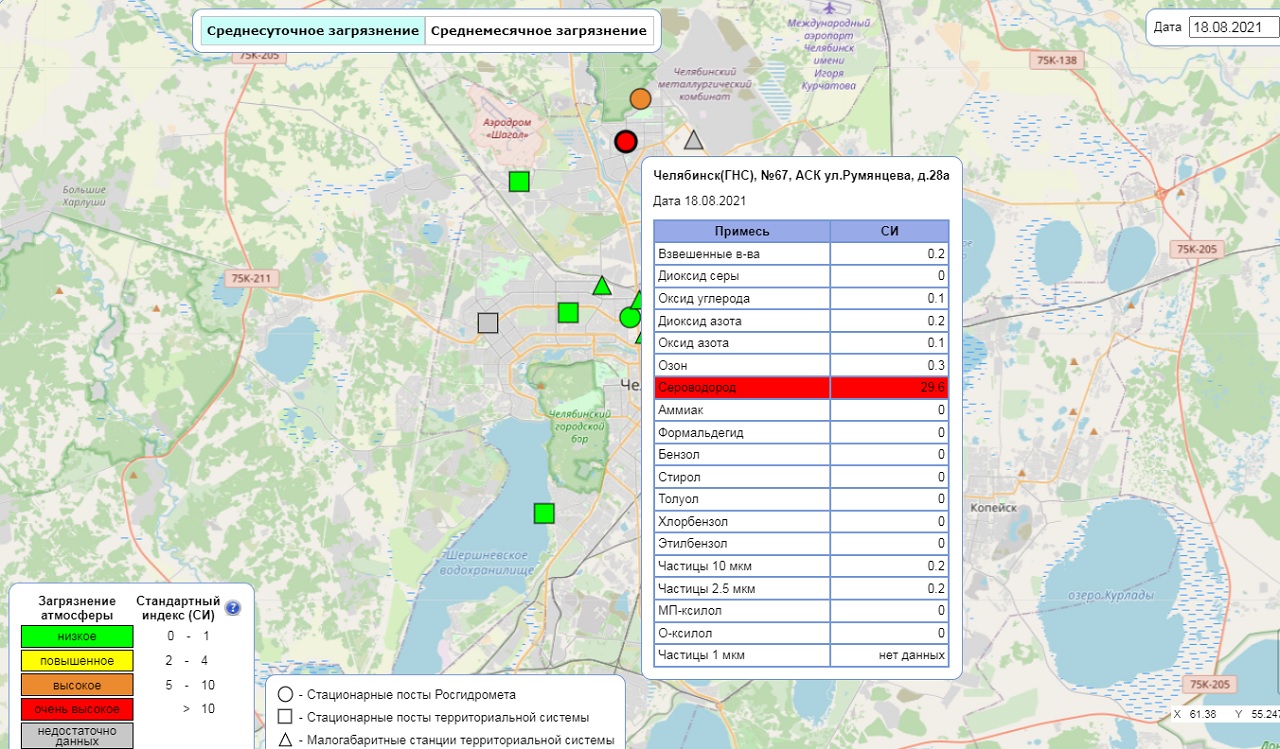The width and height of the screenshot is (1280, 749).
Task: Click the gray 'недостаточно данных' legend swatch
Action: point(77,735)
